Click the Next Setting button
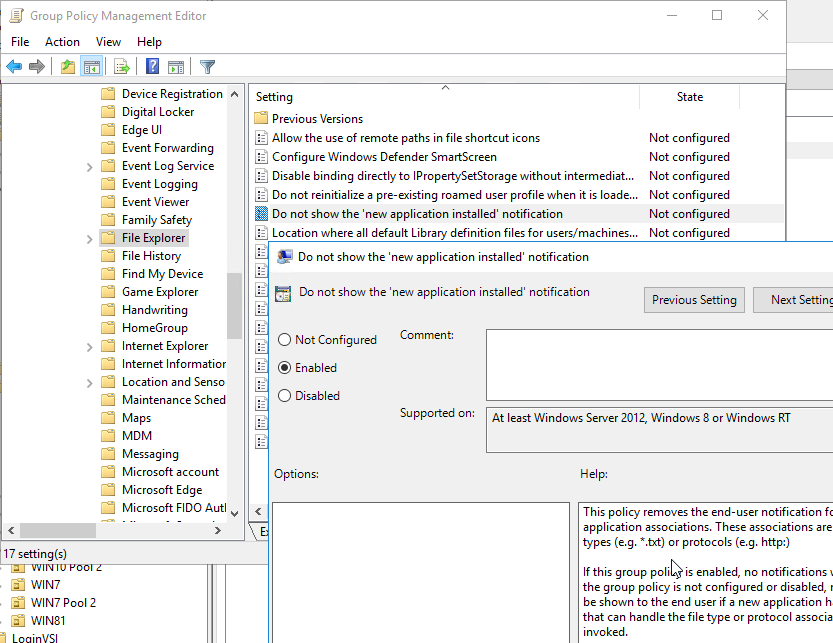This screenshot has width=833, height=643. (x=793, y=300)
